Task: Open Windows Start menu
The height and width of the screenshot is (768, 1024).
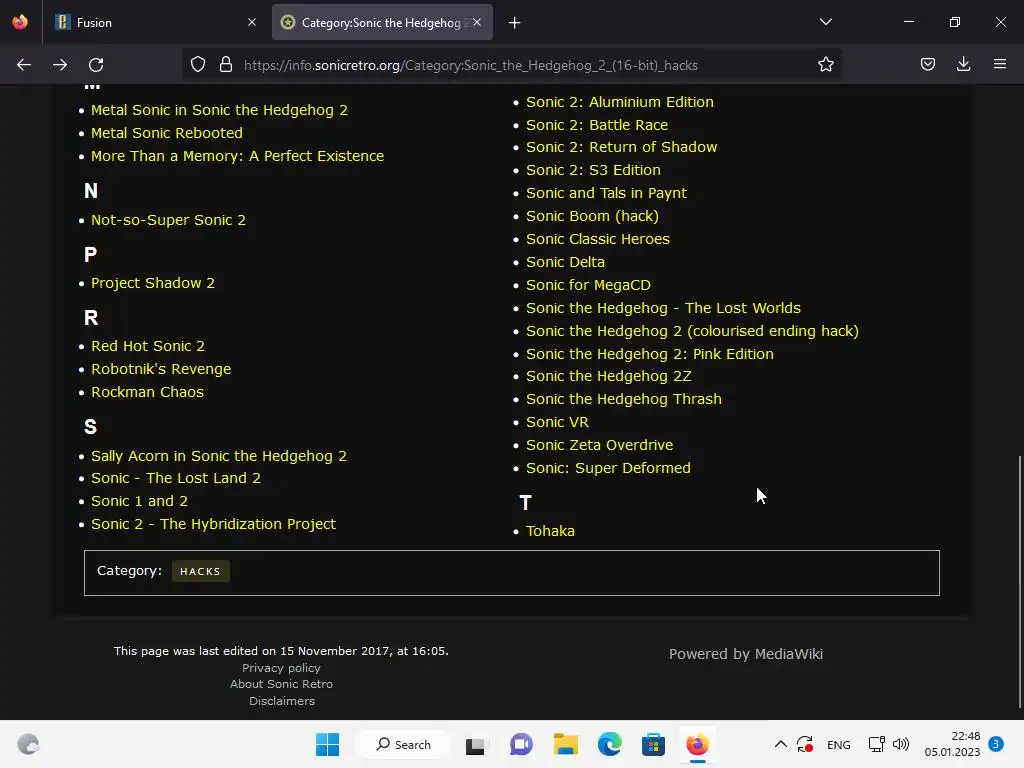Action: [327, 744]
